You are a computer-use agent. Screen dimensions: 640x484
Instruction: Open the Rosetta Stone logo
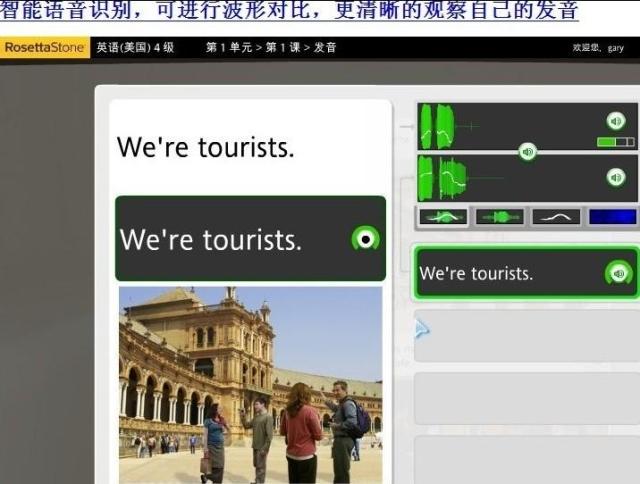[x=44, y=47]
